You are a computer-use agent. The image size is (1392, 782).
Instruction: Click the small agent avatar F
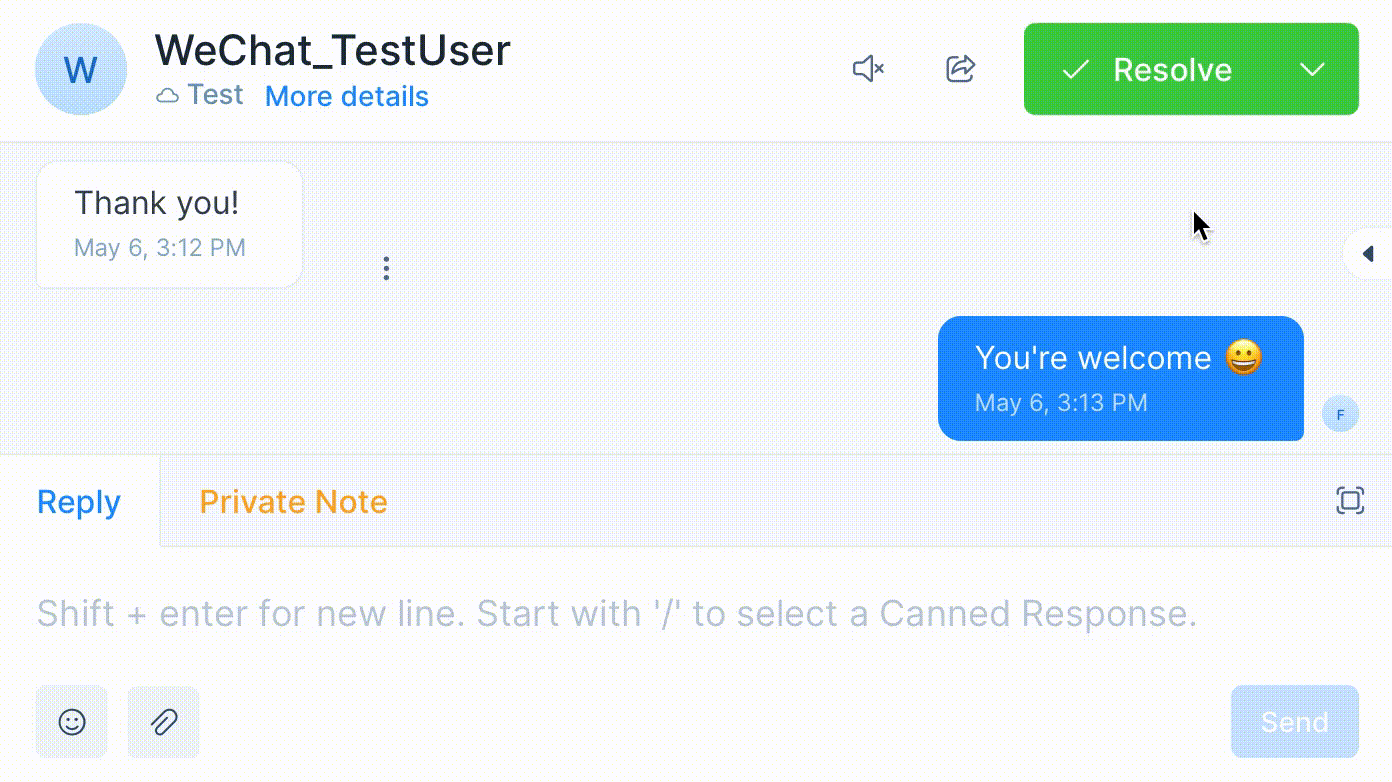pos(1340,414)
